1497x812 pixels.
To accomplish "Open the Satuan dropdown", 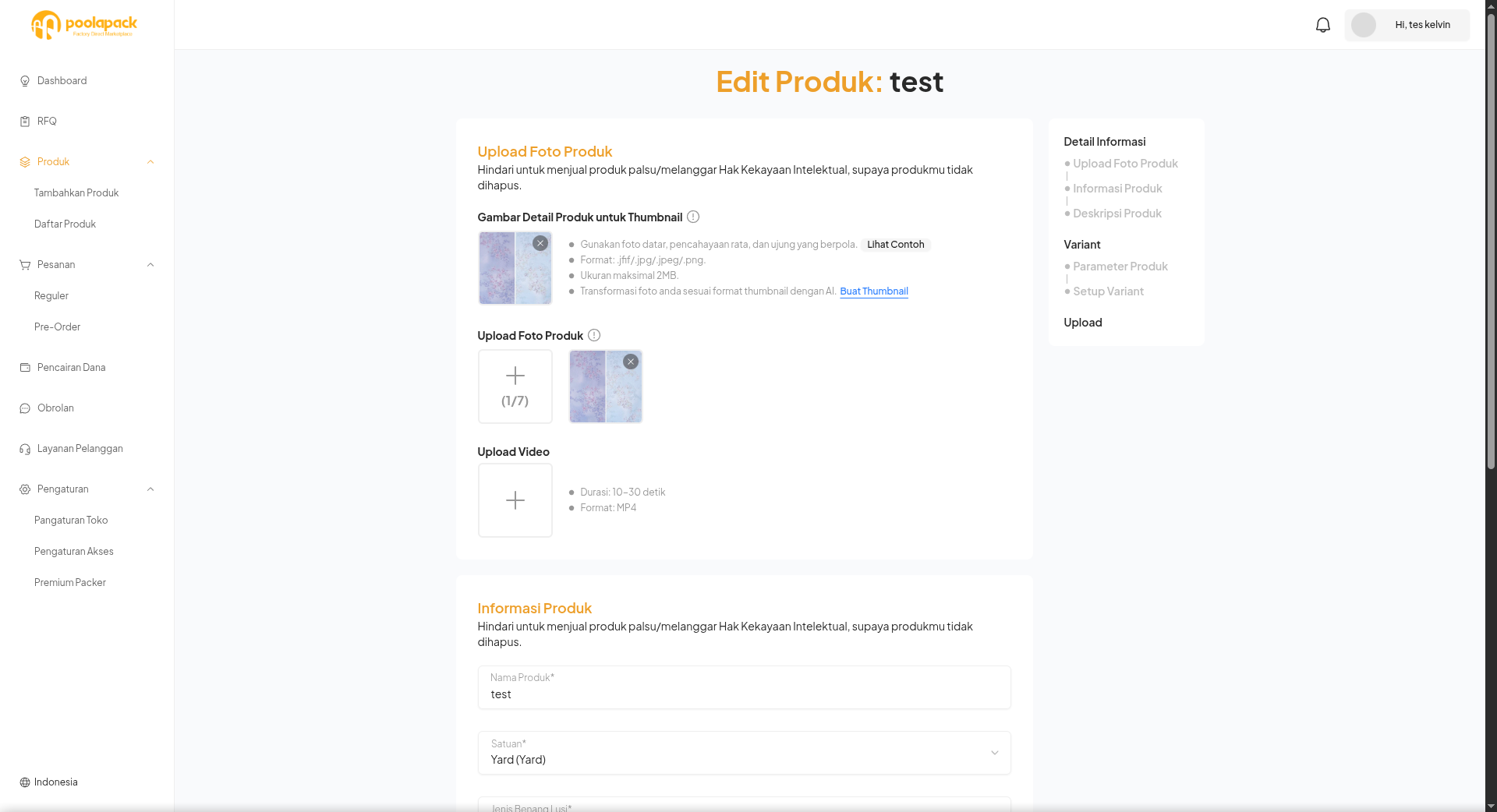I will tap(744, 753).
